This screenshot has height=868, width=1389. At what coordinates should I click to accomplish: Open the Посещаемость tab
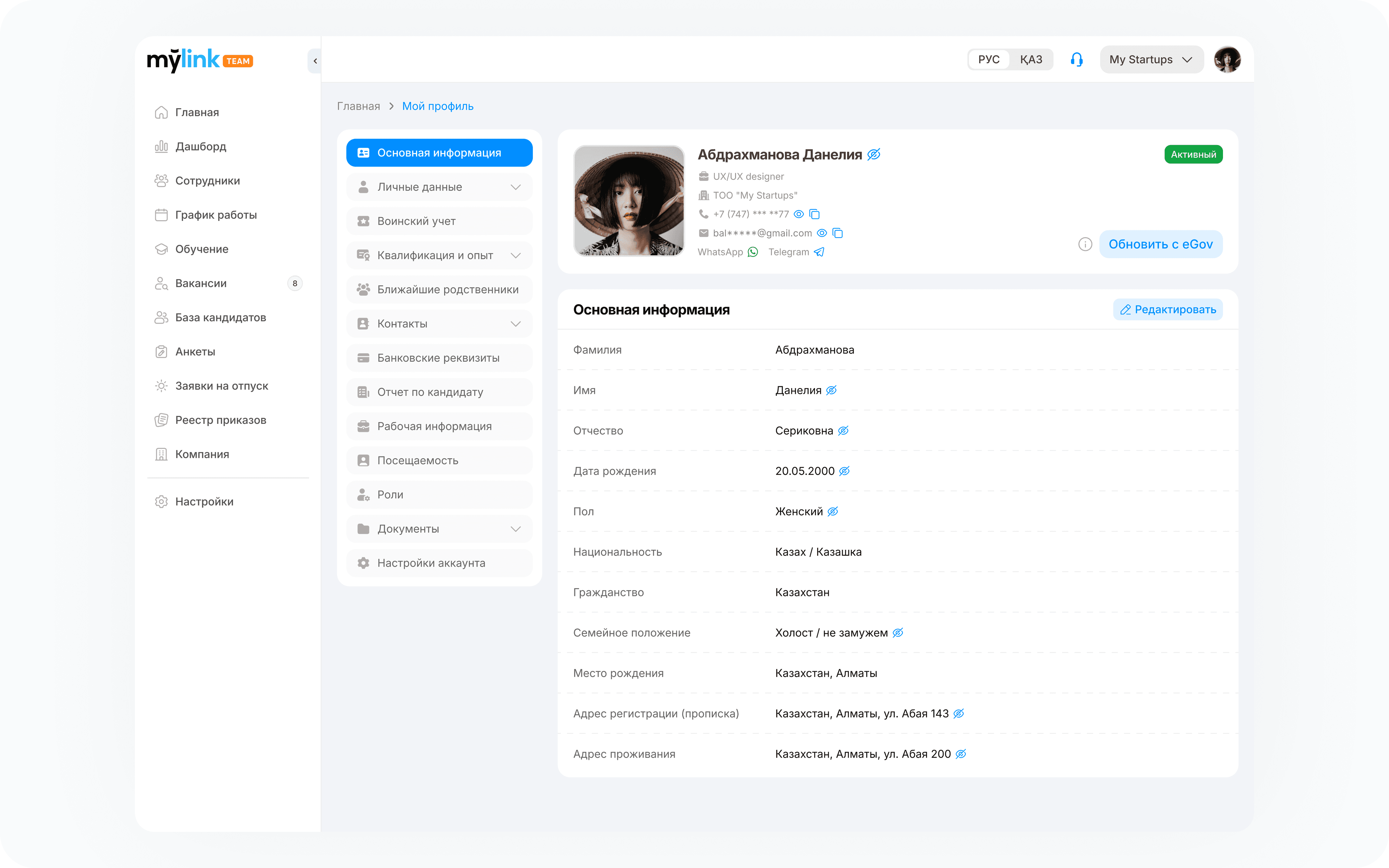click(439, 460)
